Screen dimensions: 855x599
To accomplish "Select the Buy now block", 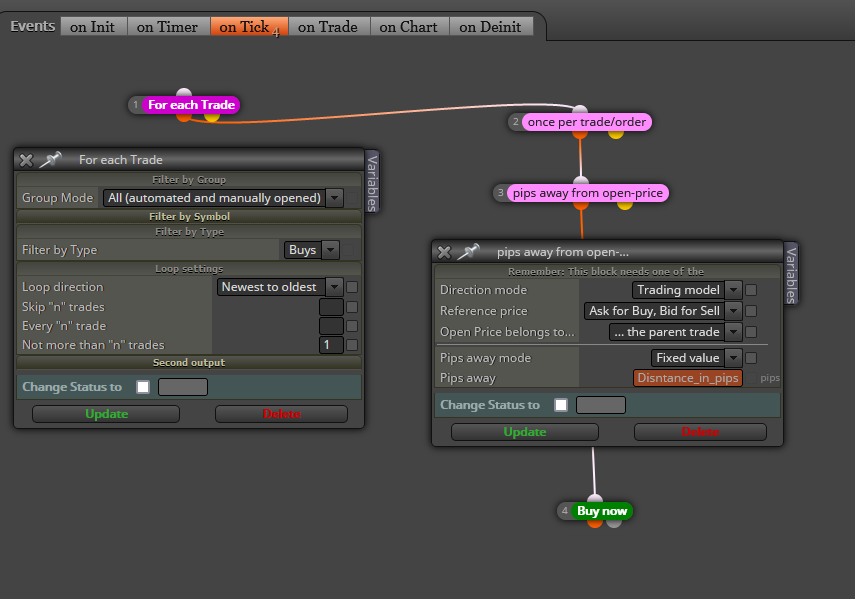I will click(x=601, y=511).
